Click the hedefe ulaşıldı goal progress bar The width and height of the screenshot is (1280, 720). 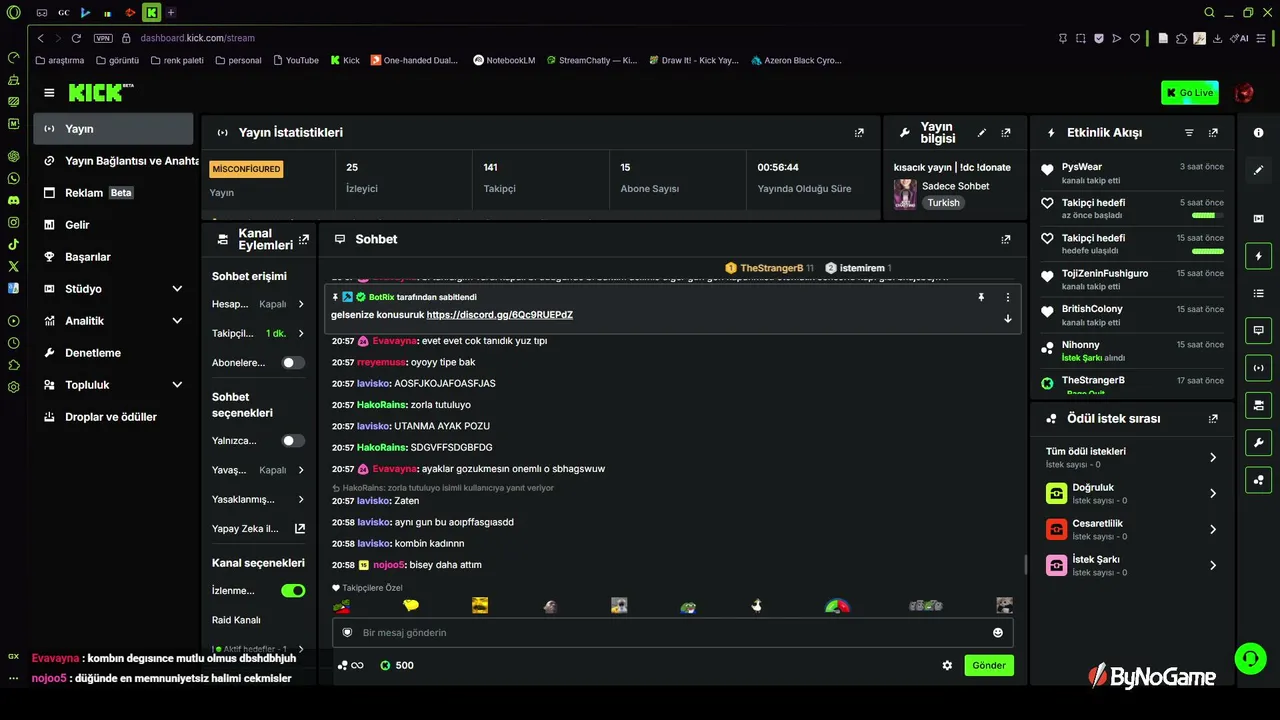coord(1207,251)
